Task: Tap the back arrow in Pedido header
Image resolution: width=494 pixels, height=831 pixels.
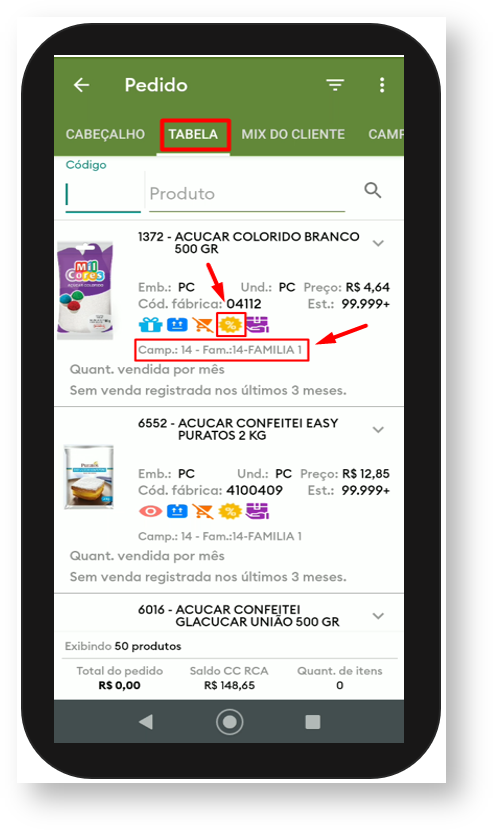Action: [81, 85]
